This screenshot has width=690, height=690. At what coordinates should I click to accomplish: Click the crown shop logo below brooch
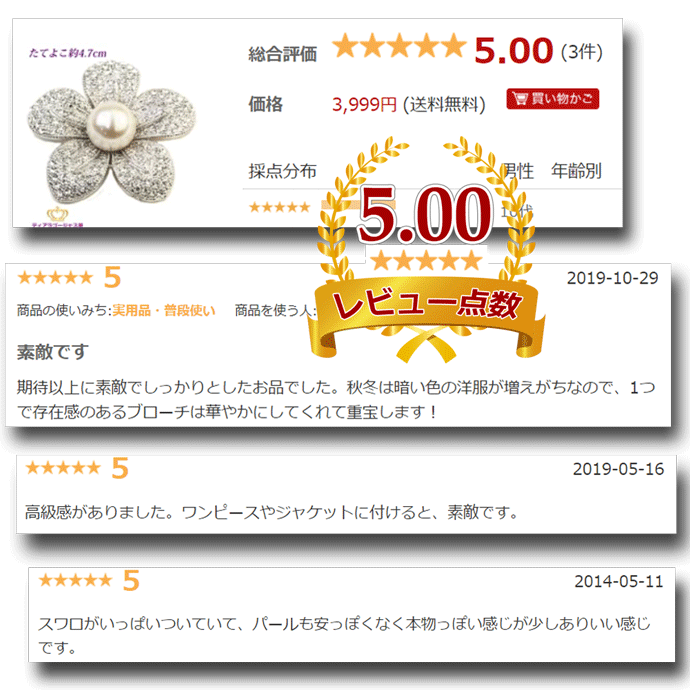58,216
